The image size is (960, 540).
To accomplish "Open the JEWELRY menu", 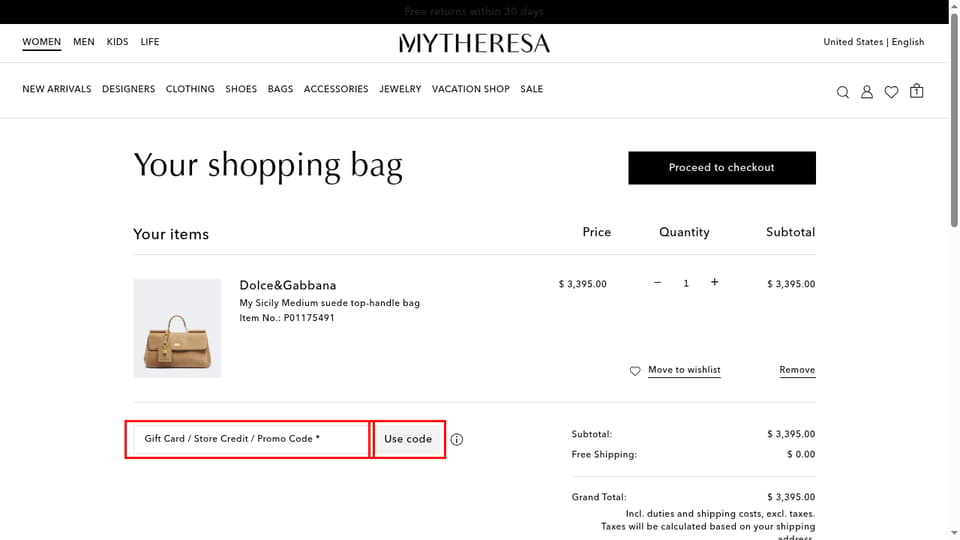I will [x=400, y=89].
